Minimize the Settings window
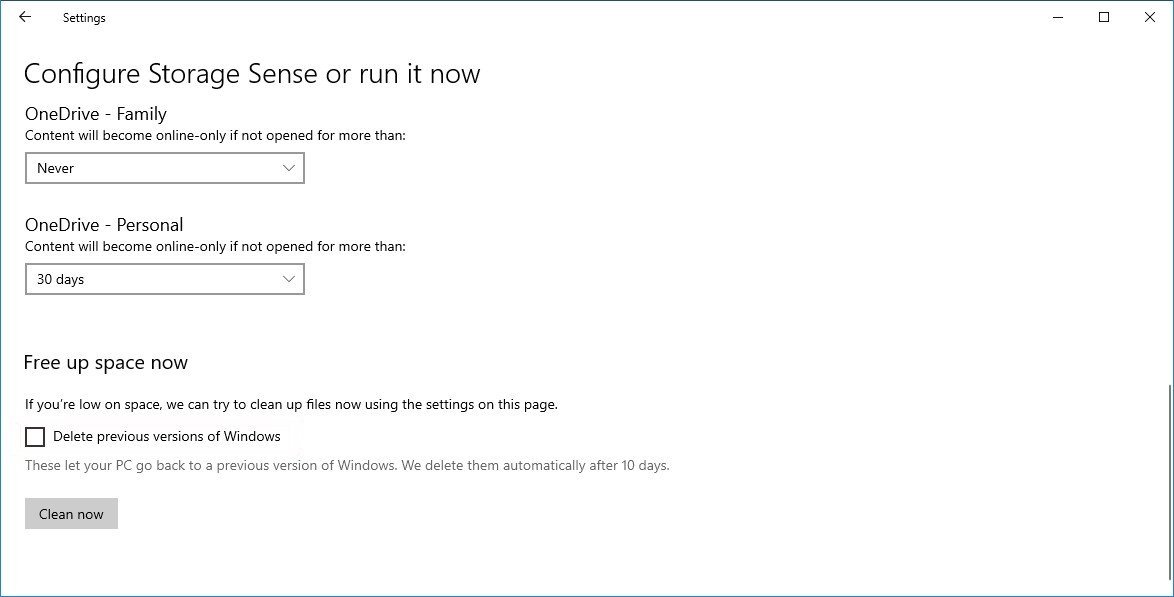Image resolution: width=1174 pixels, height=597 pixels. click(1058, 17)
